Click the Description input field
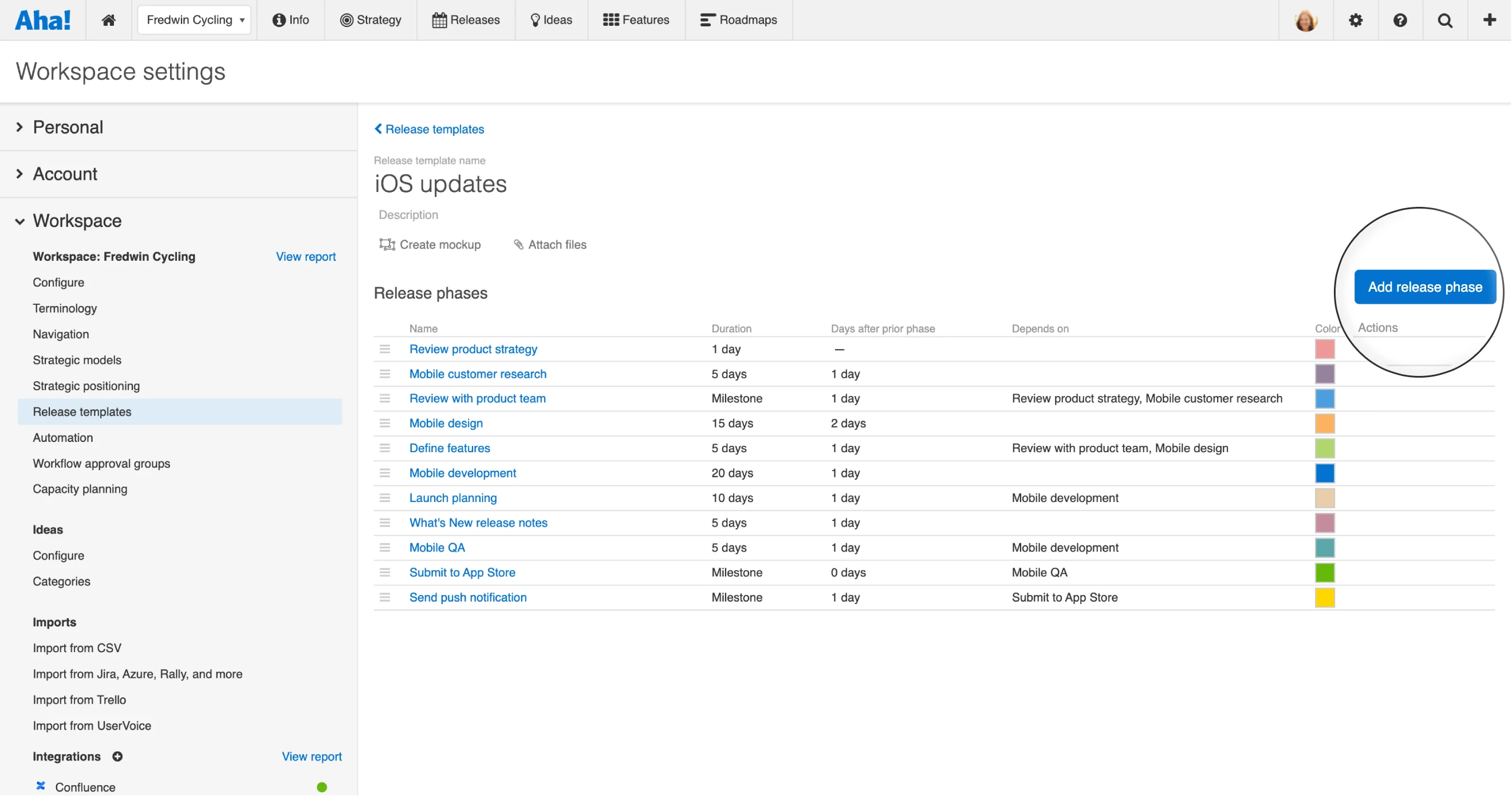The height and width of the screenshot is (796, 1512). [408, 215]
